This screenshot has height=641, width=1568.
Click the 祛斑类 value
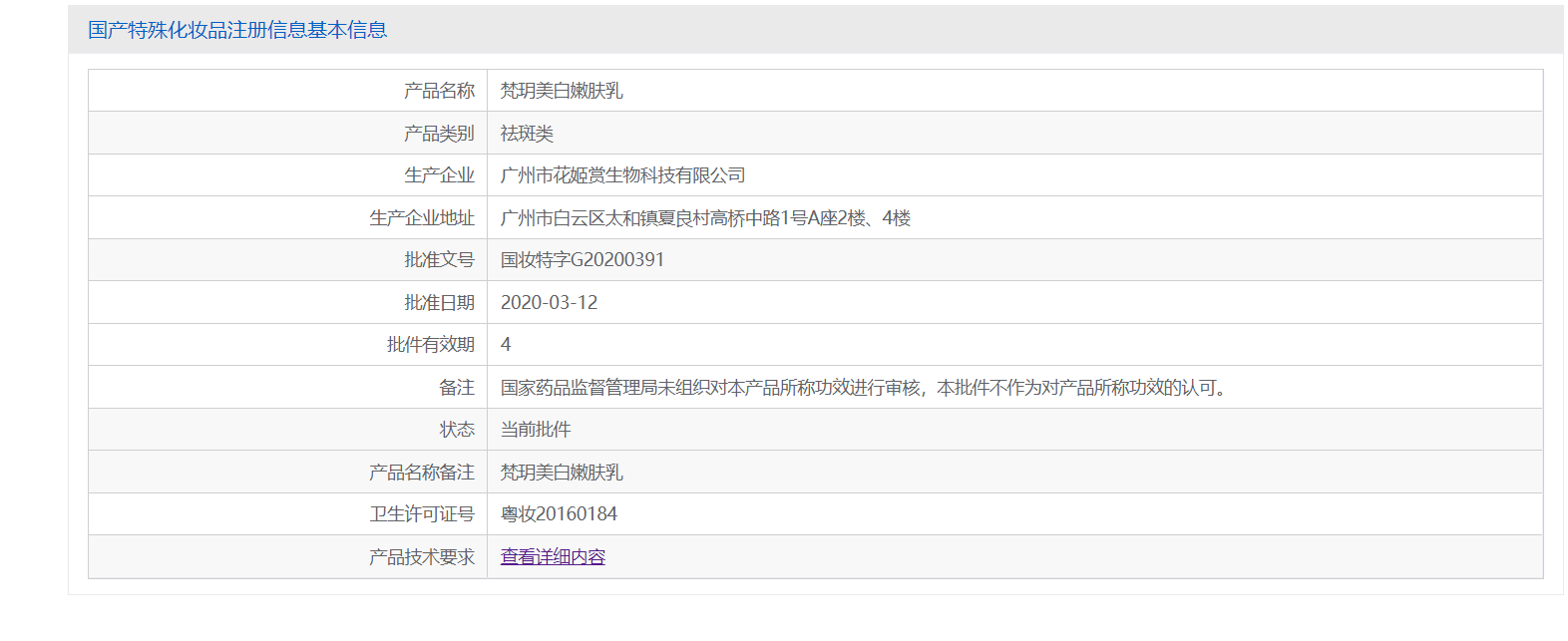tap(527, 134)
